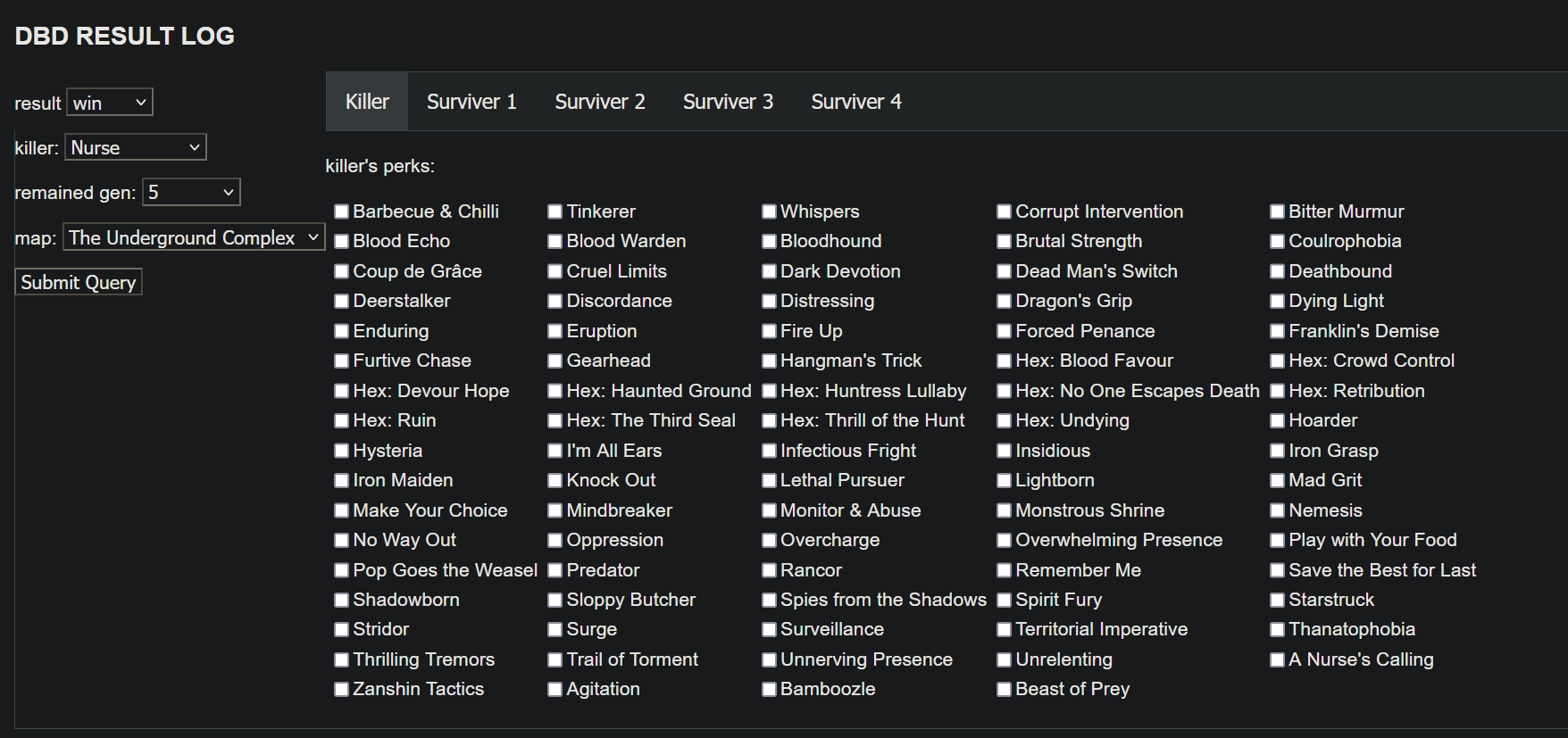The width and height of the screenshot is (1568, 738).
Task: Enable the Blood Warden checkbox
Action: coord(555,241)
